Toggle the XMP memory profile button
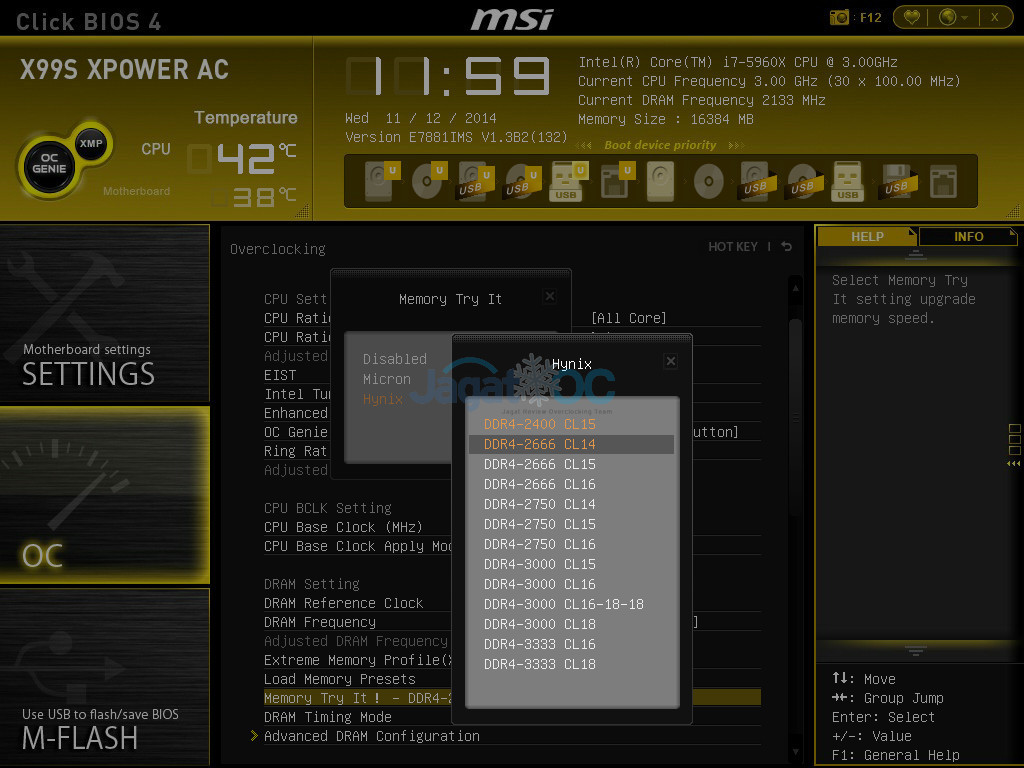The width and height of the screenshot is (1024, 768). (92, 143)
